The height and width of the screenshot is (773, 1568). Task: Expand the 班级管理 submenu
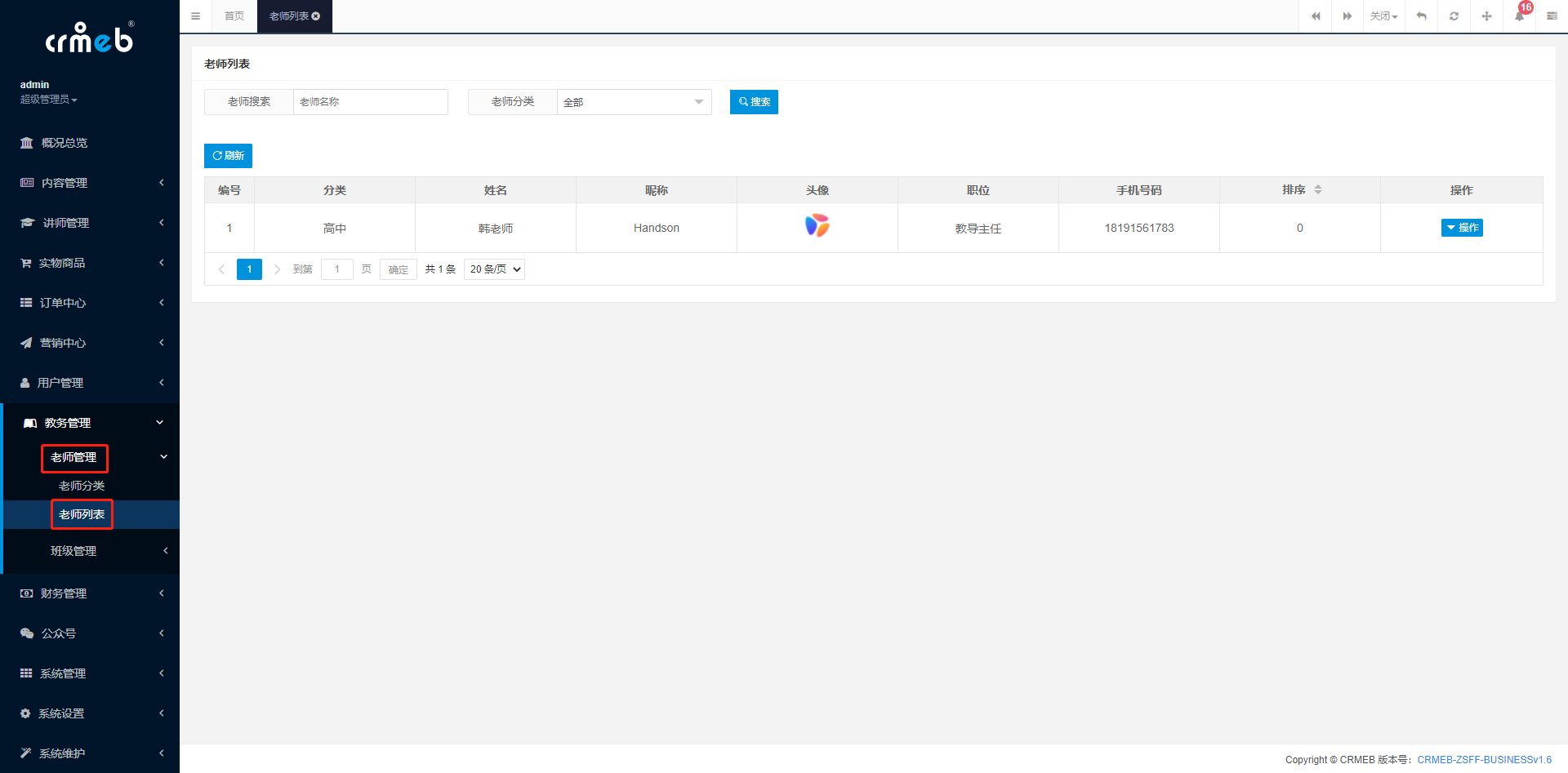pos(91,551)
